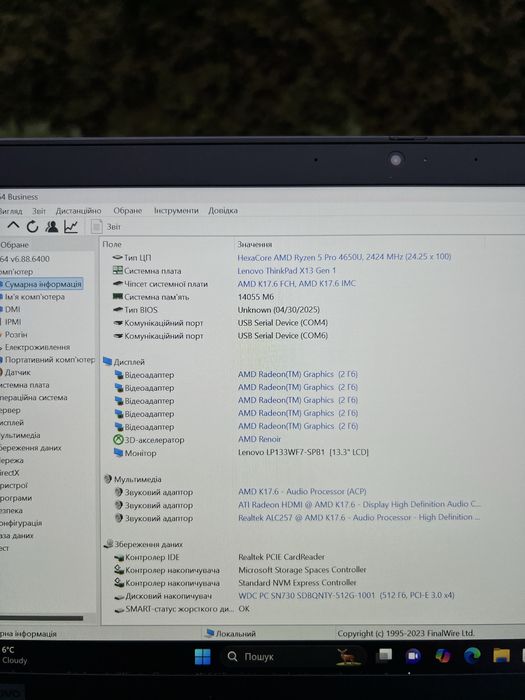Click the Дисплей section icon
This screenshot has height=700, width=525.
[x=107, y=361]
